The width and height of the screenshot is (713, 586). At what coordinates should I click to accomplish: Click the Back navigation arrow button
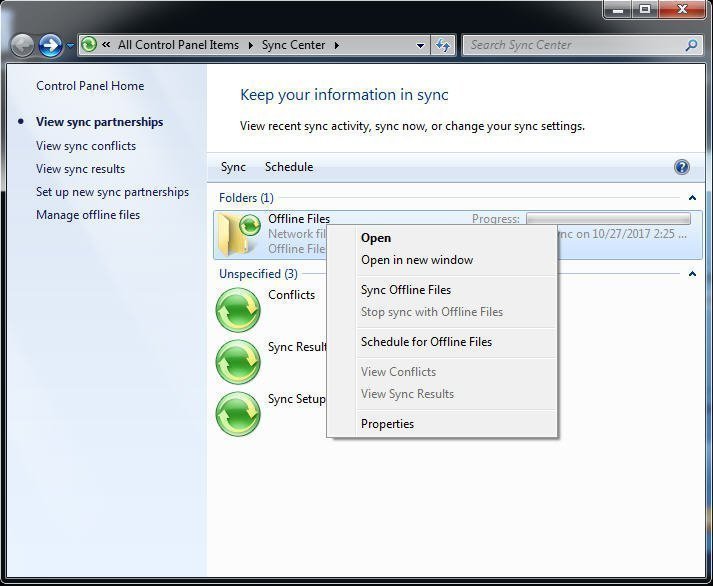[22, 45]
